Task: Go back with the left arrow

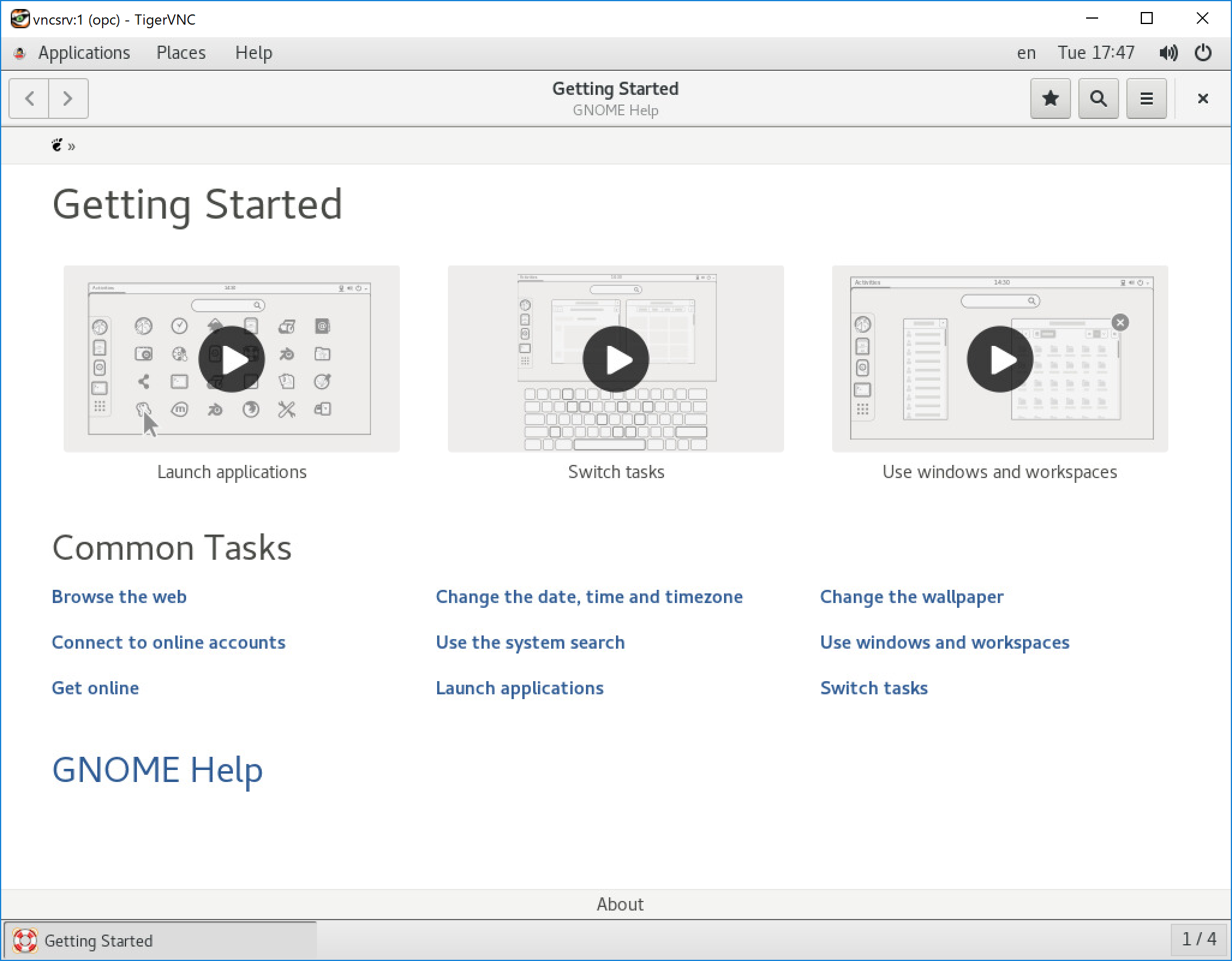Action: (29, 99)
